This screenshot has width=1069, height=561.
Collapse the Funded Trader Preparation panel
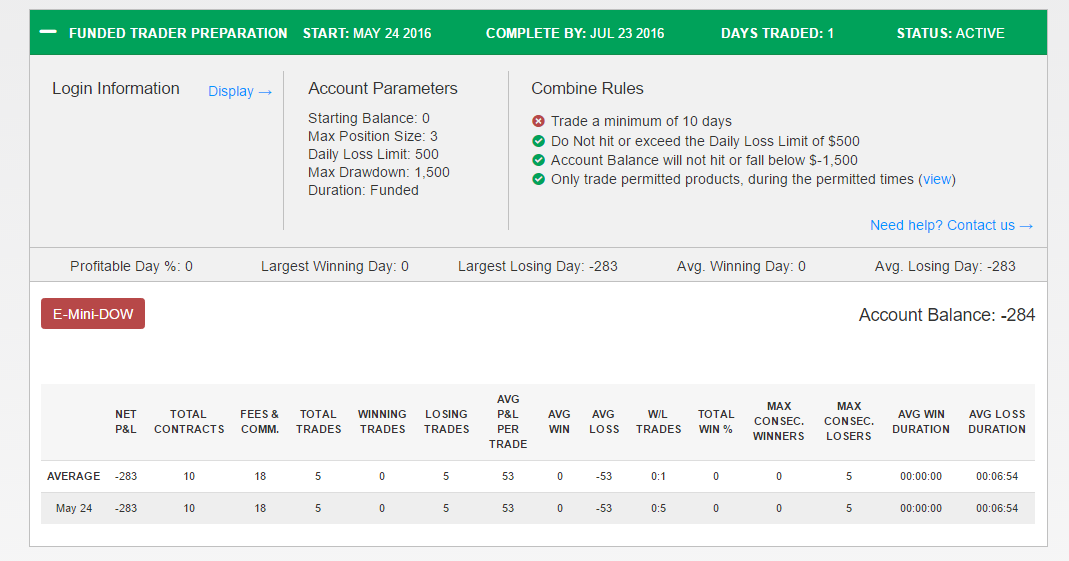click(x=48, y=32)
